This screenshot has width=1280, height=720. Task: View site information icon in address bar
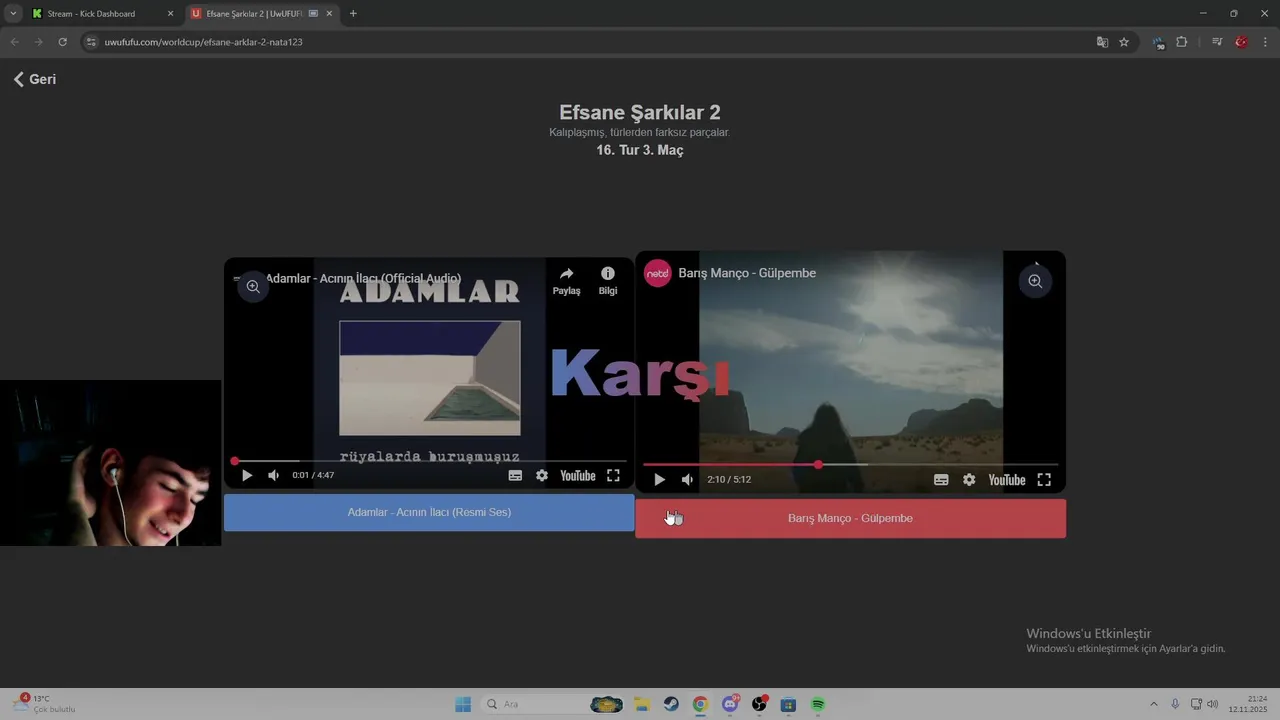tap(91, 42)
